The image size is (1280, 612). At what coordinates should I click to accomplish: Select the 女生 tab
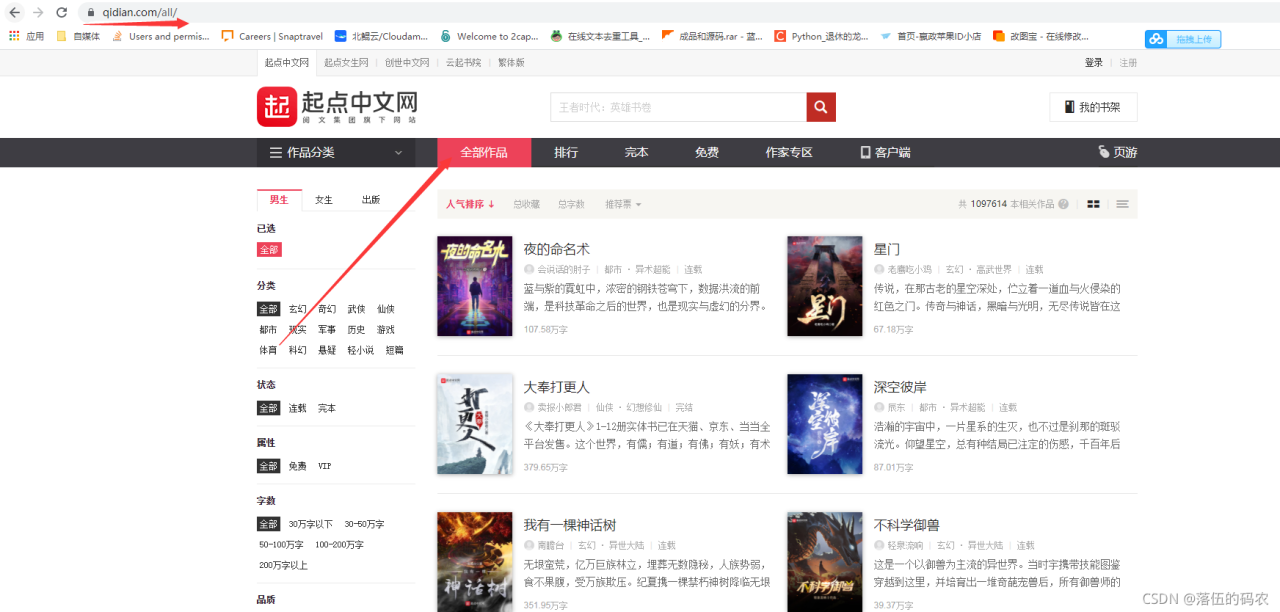(x=324, y=199)
